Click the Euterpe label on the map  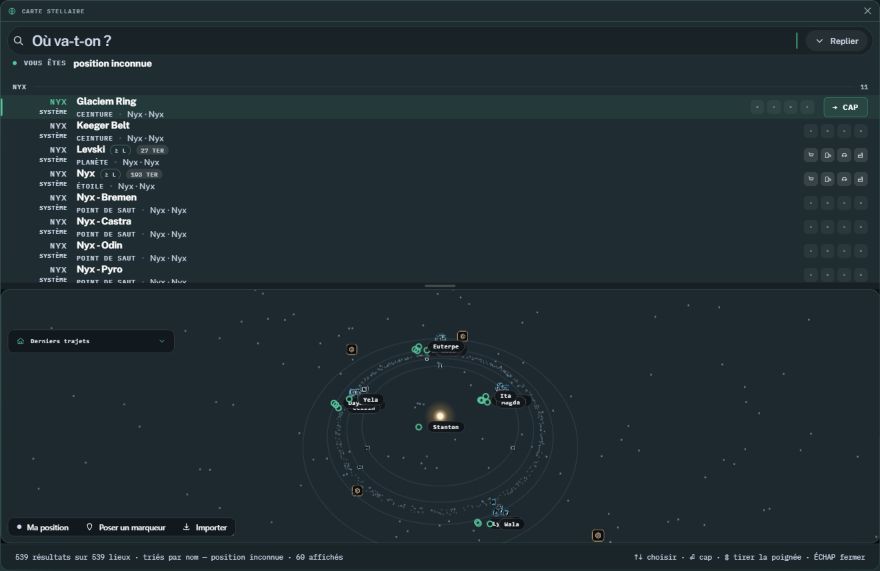click(x=446, y=346)
